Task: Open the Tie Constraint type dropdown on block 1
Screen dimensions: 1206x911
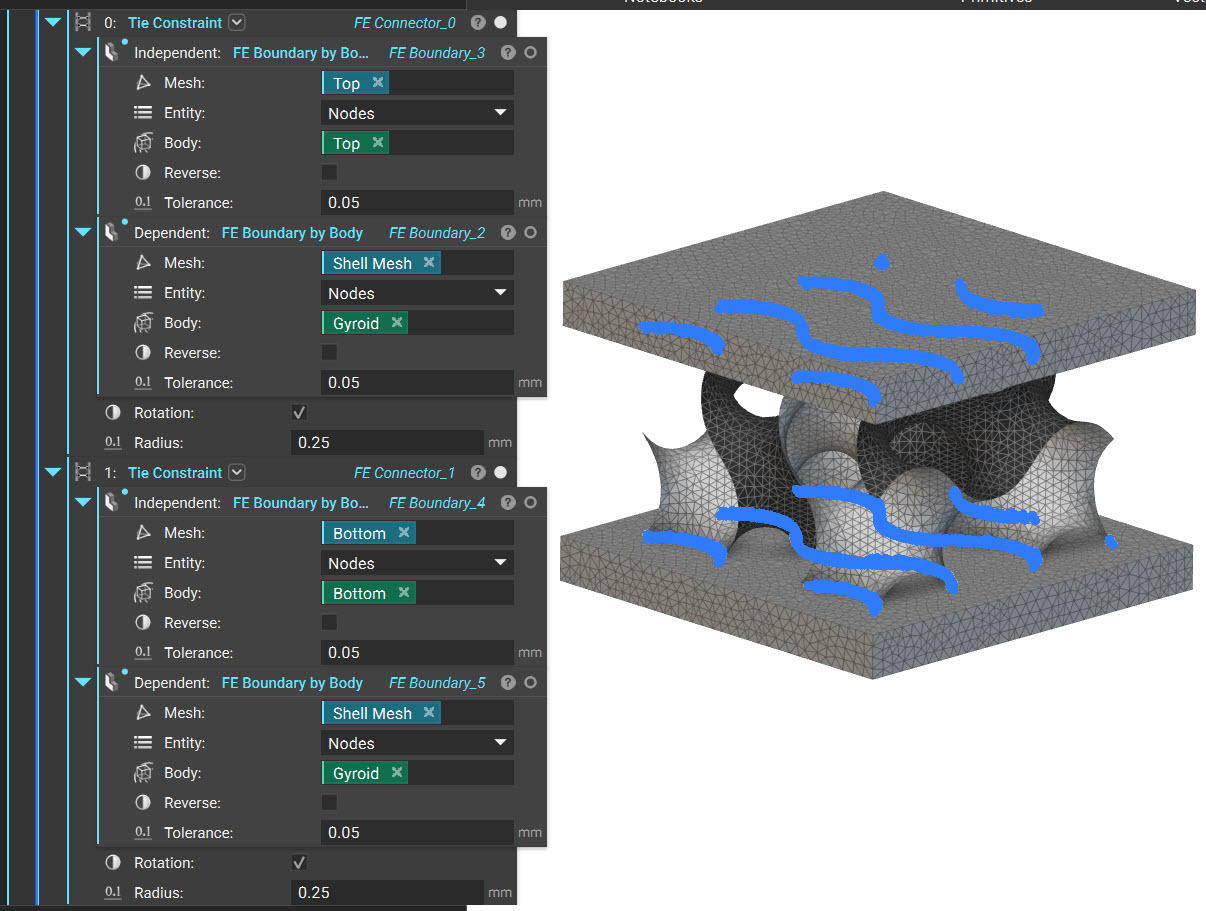Action: coord(236,472)
